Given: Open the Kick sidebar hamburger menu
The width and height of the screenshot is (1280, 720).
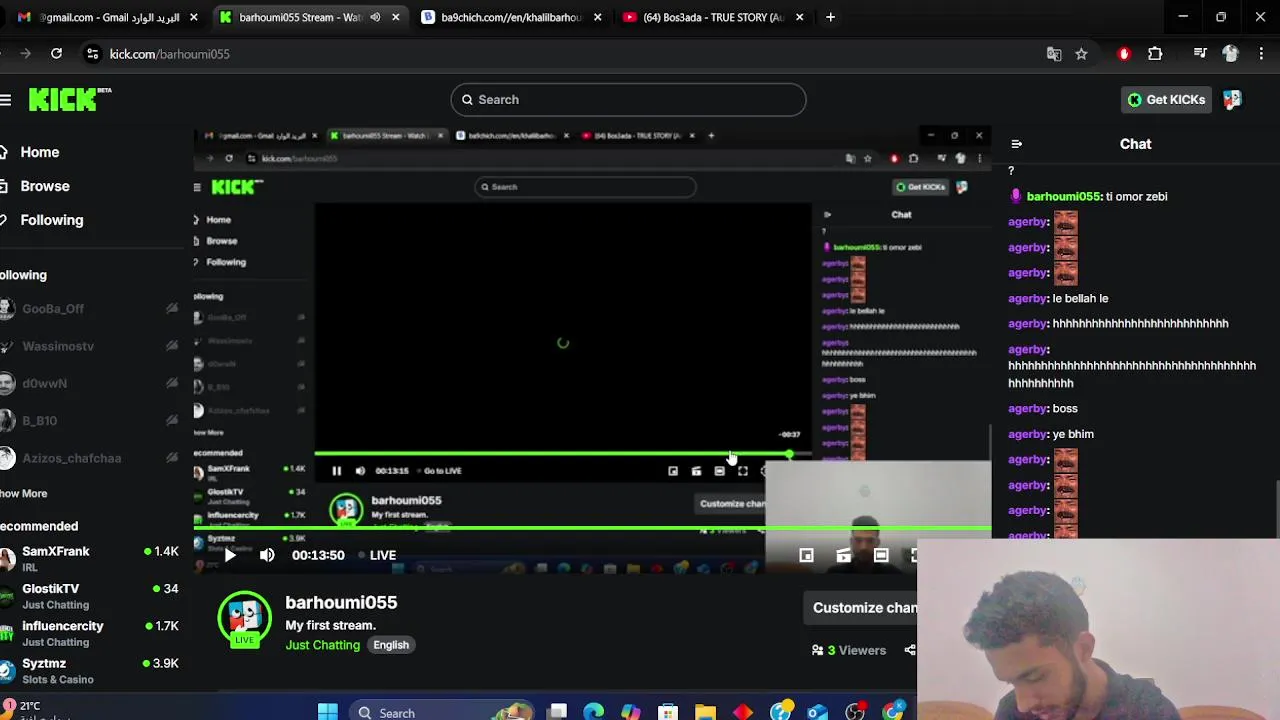Looking at the screenshot, I should (x=6, y=99).
